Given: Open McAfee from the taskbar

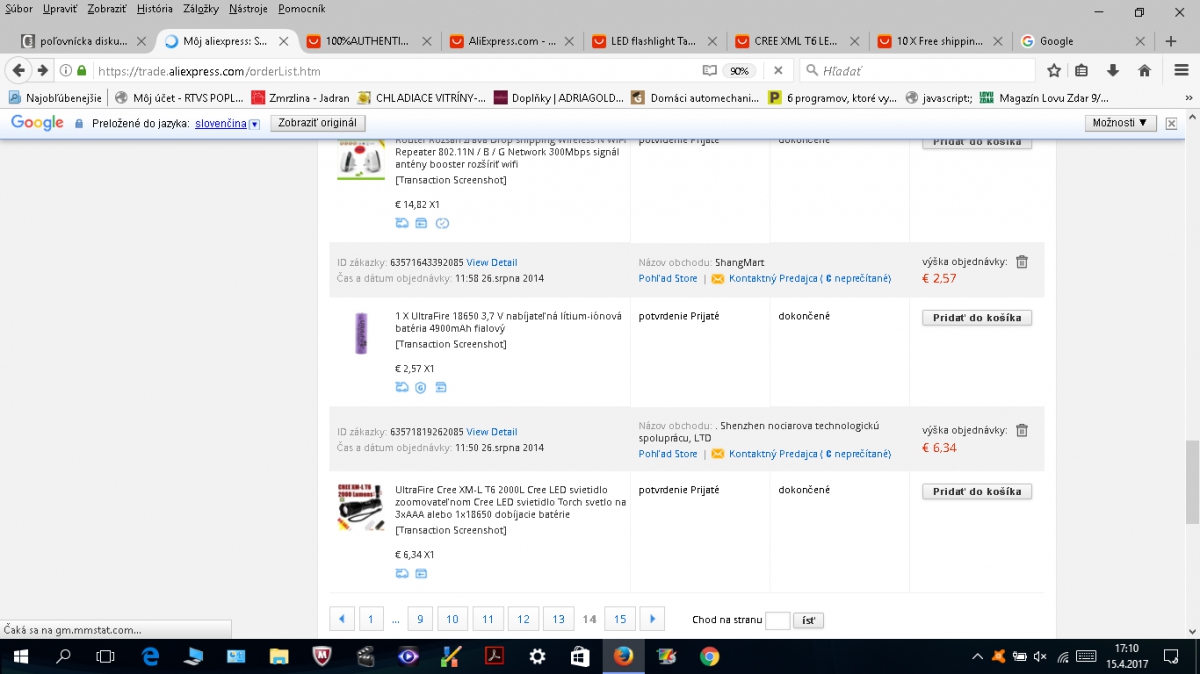Looking at the screenshot, I should coord(322,657).
